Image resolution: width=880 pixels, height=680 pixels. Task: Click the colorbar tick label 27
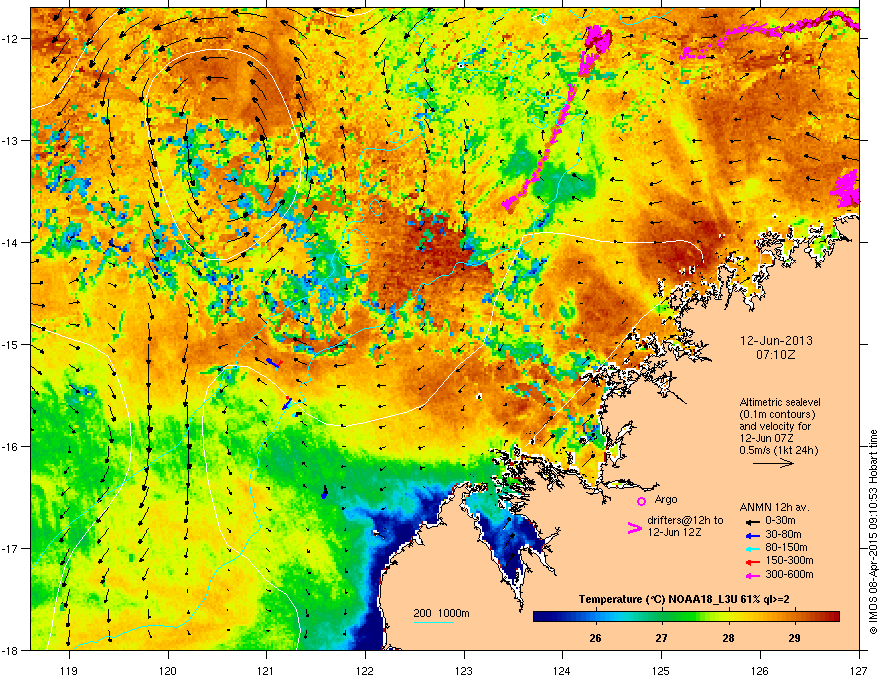pyautogui.click(x=662, y=638)
